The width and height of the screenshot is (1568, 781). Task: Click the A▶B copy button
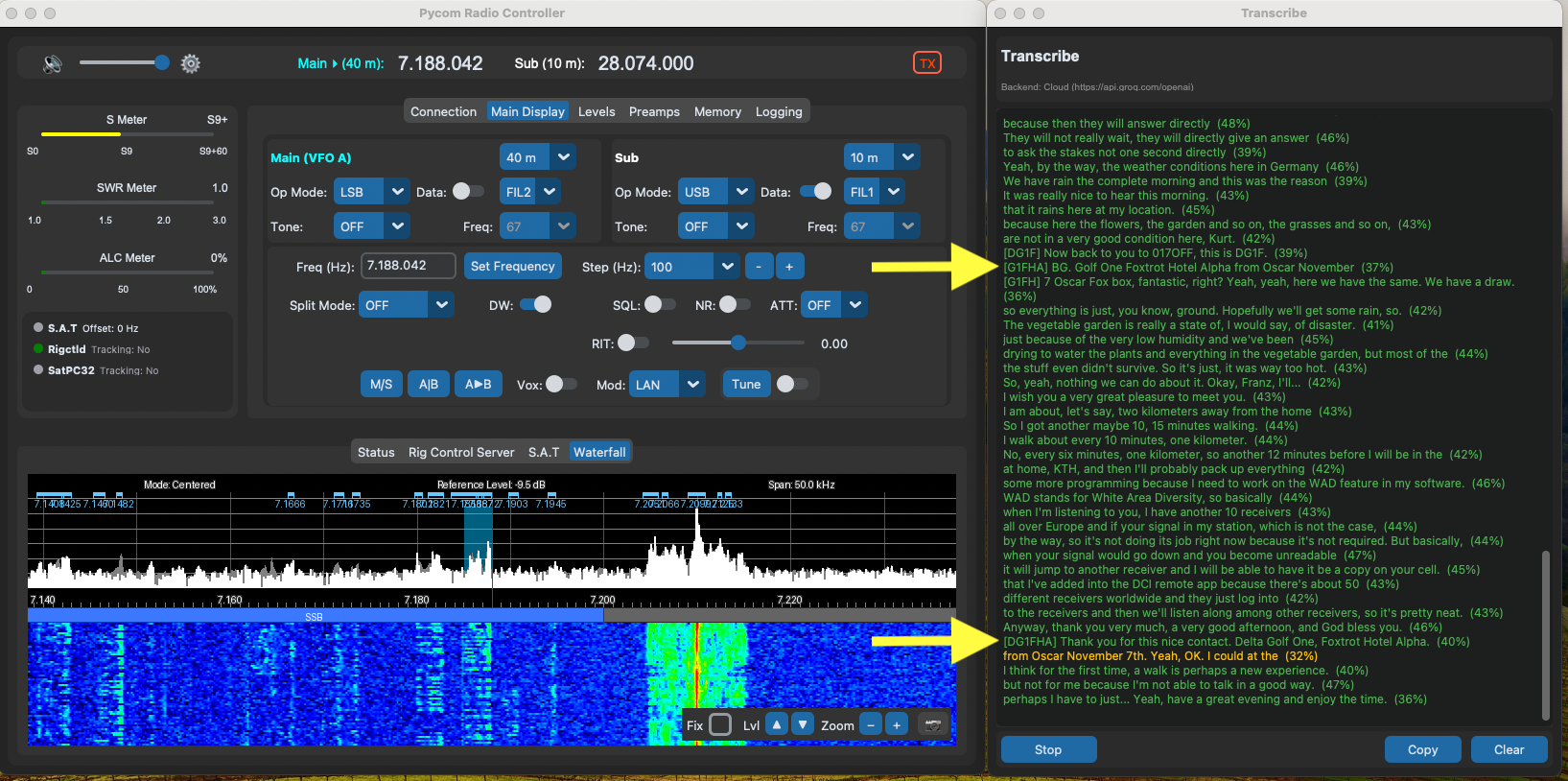point(478,384)
